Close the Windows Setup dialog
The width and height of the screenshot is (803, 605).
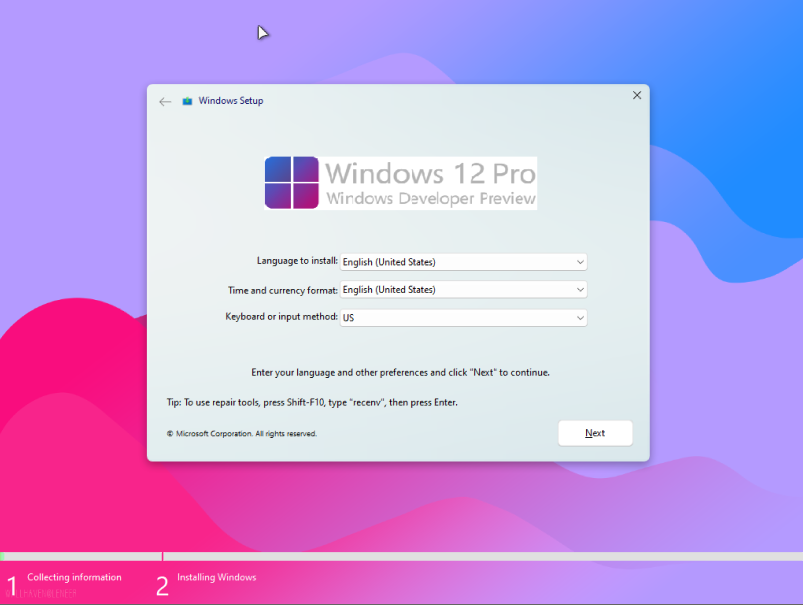point(636,95)
